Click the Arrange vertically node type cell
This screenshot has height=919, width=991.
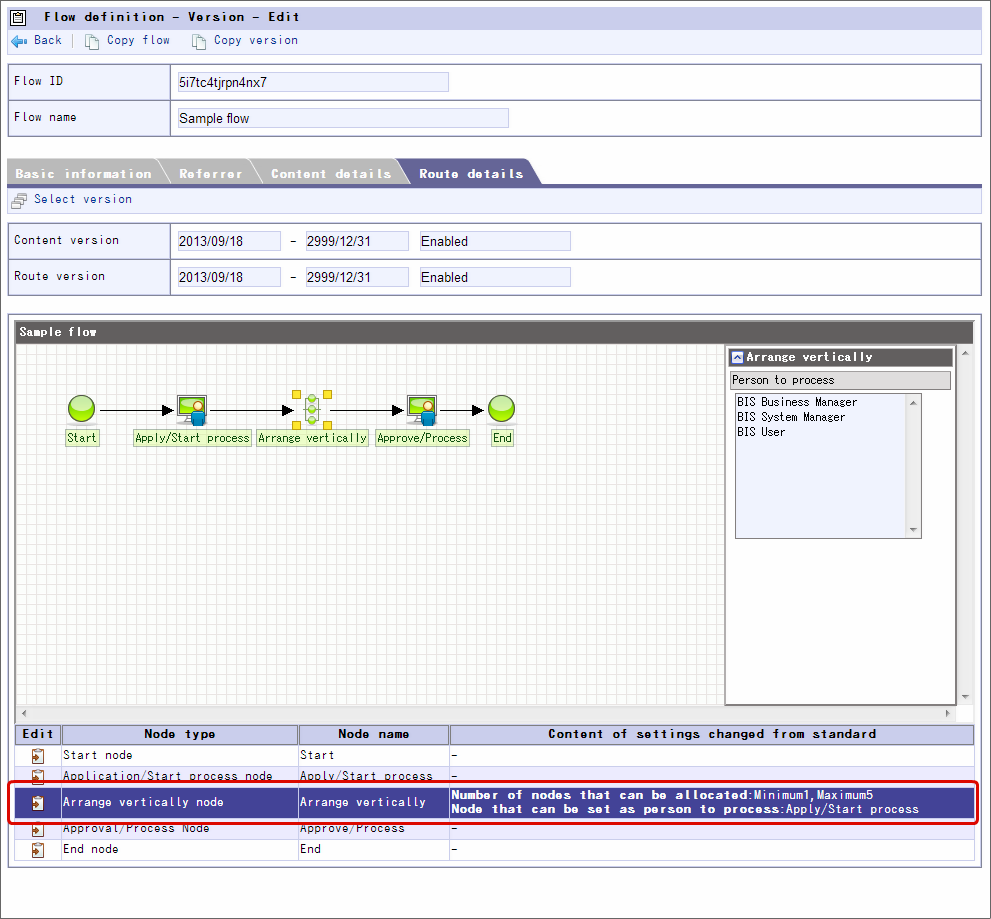point(180,803)
